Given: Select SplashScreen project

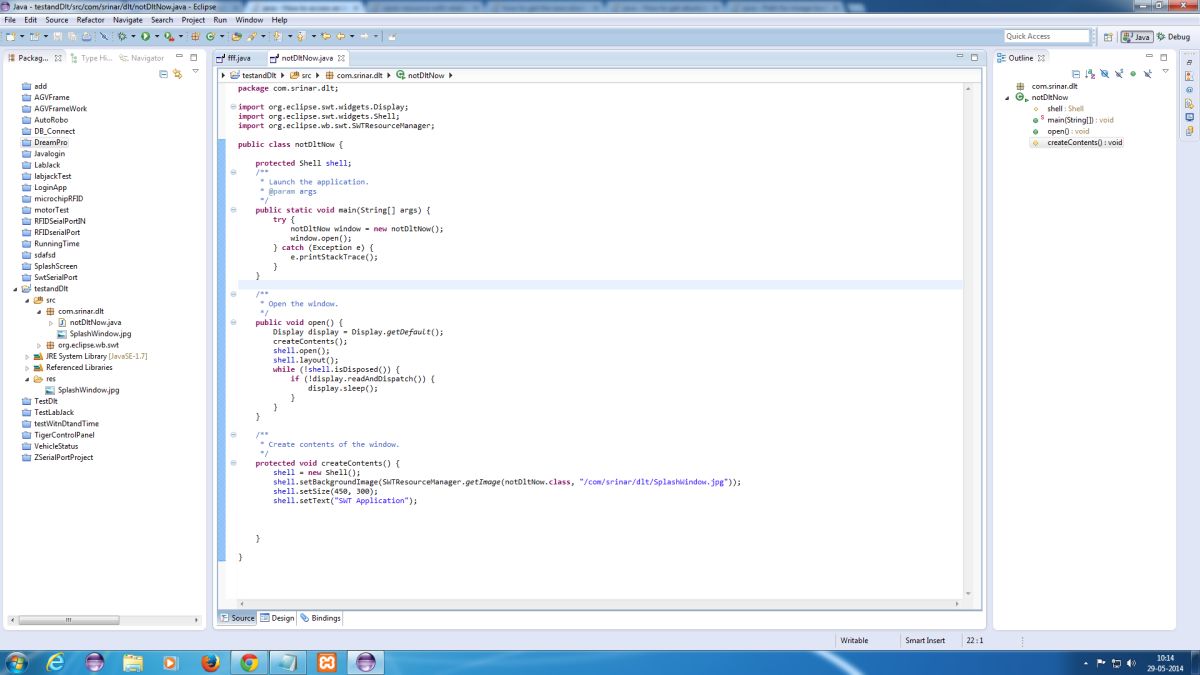Looking at the screenshot, I should click(55, 266).
